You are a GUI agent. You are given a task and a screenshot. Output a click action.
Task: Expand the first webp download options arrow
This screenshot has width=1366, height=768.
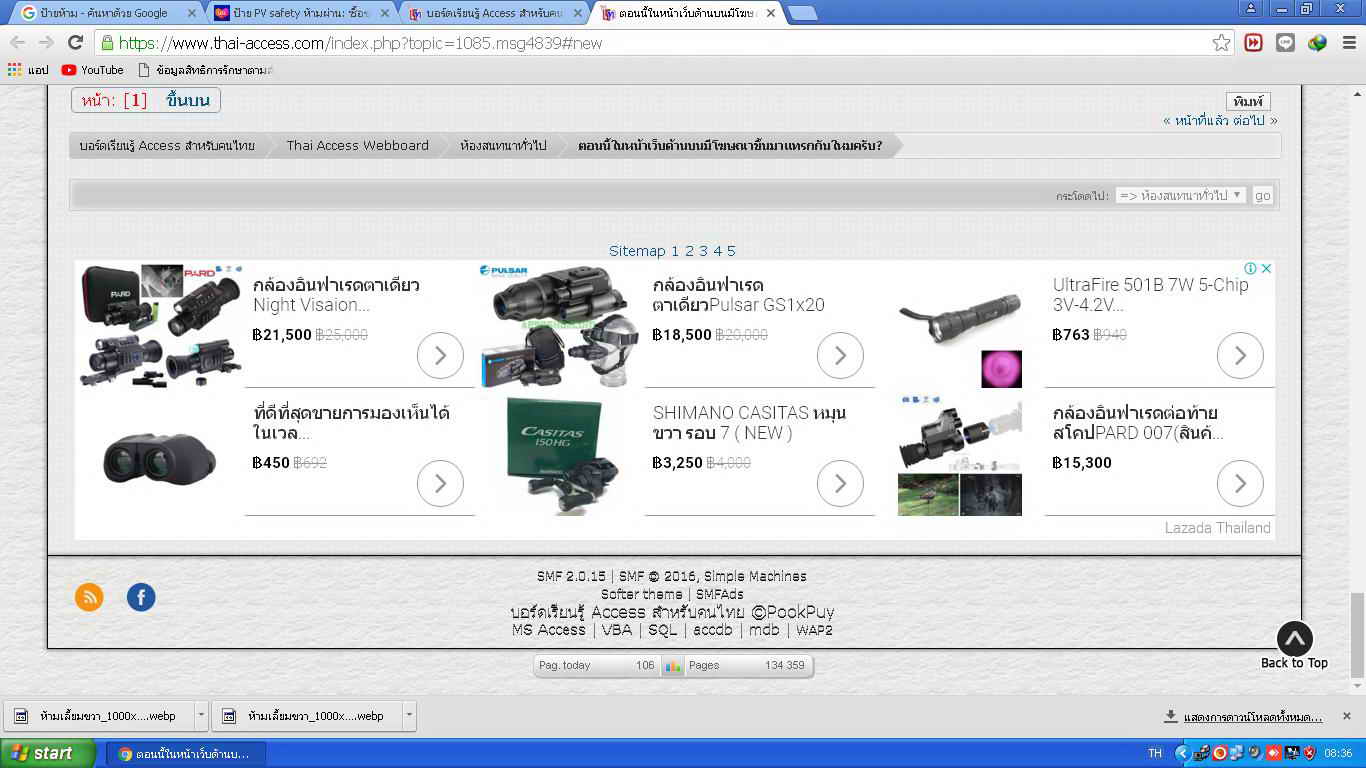click(201, 716)
